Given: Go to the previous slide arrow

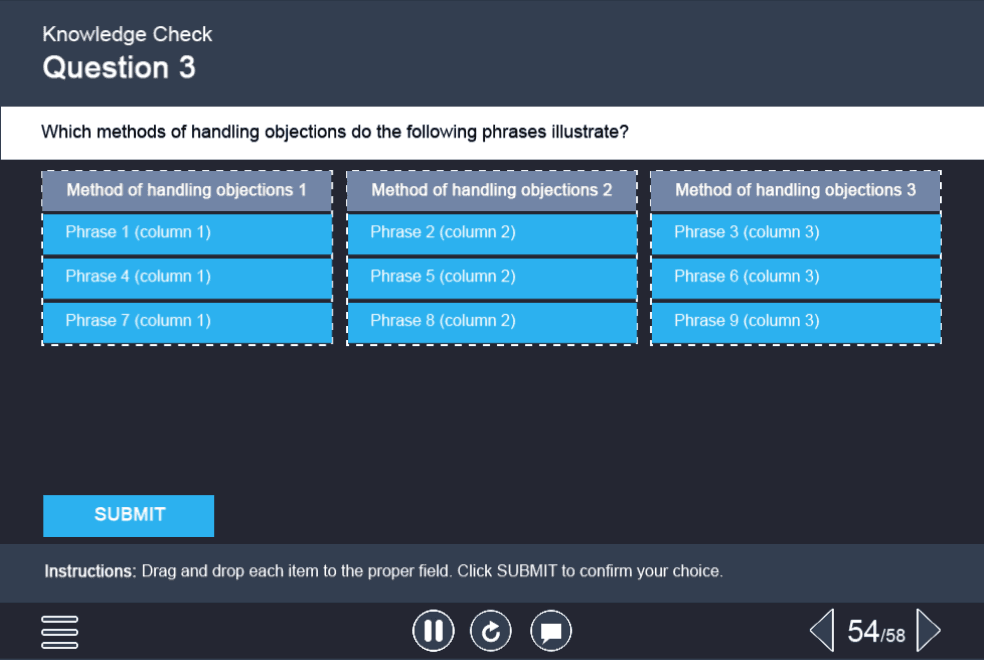Looking at the screenshot, I should pos(821,631).
